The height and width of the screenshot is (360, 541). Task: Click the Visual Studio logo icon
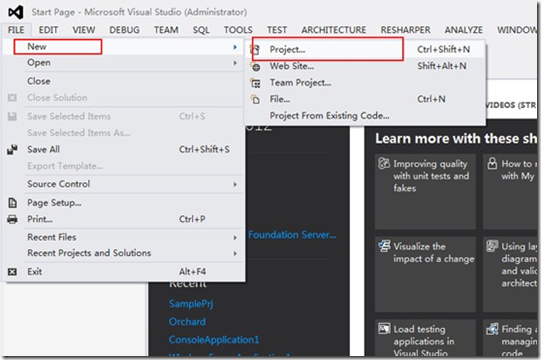(x=16, y=12)
